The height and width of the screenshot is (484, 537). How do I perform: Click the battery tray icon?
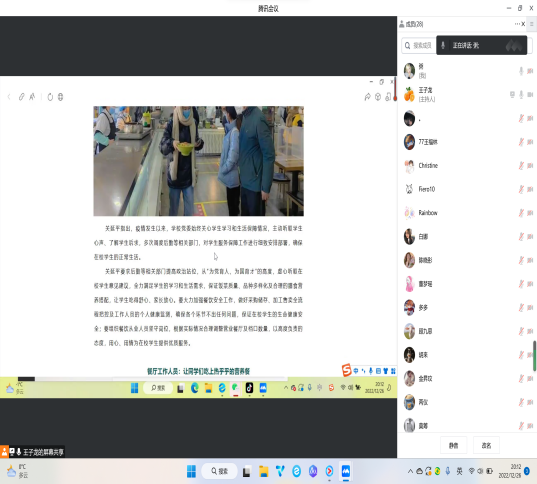pyautogui.click(x=489, y=471)
